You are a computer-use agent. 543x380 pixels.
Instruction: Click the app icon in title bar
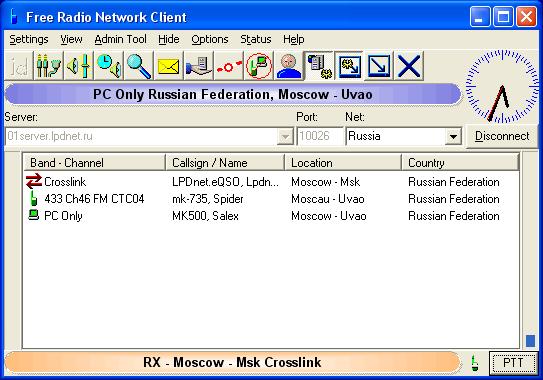[14, 17]
